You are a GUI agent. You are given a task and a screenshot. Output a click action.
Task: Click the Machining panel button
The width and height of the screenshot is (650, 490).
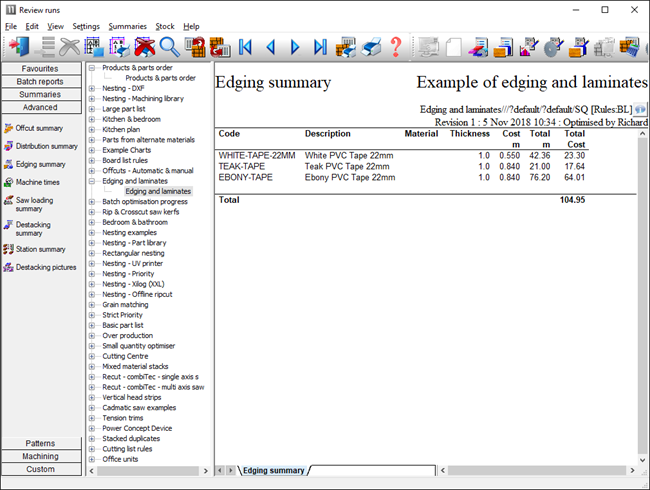pyautogui.click(x=41, y=456)
